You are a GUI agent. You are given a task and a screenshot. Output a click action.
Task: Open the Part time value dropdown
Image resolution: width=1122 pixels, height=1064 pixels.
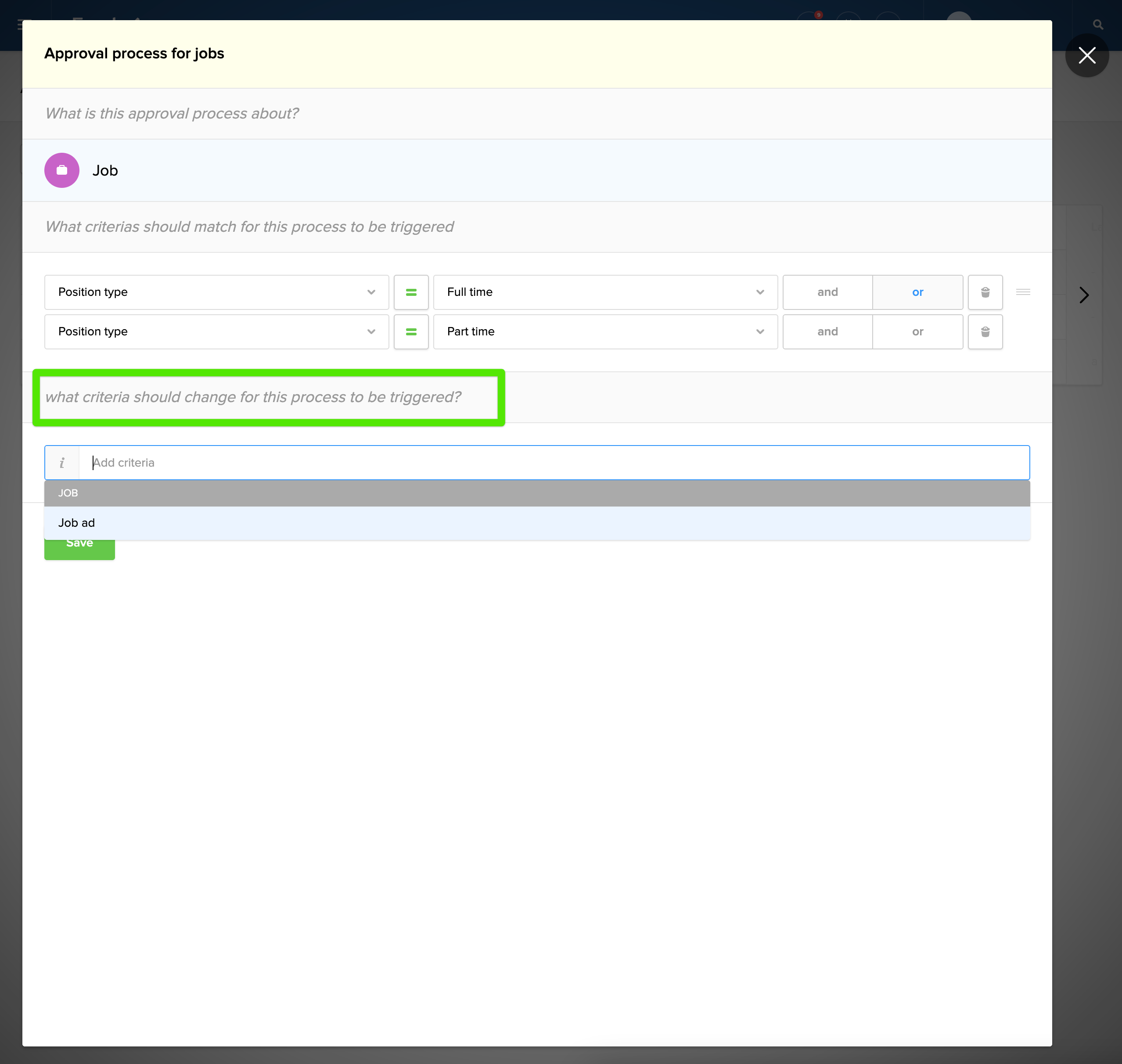[x=605, y=332]
